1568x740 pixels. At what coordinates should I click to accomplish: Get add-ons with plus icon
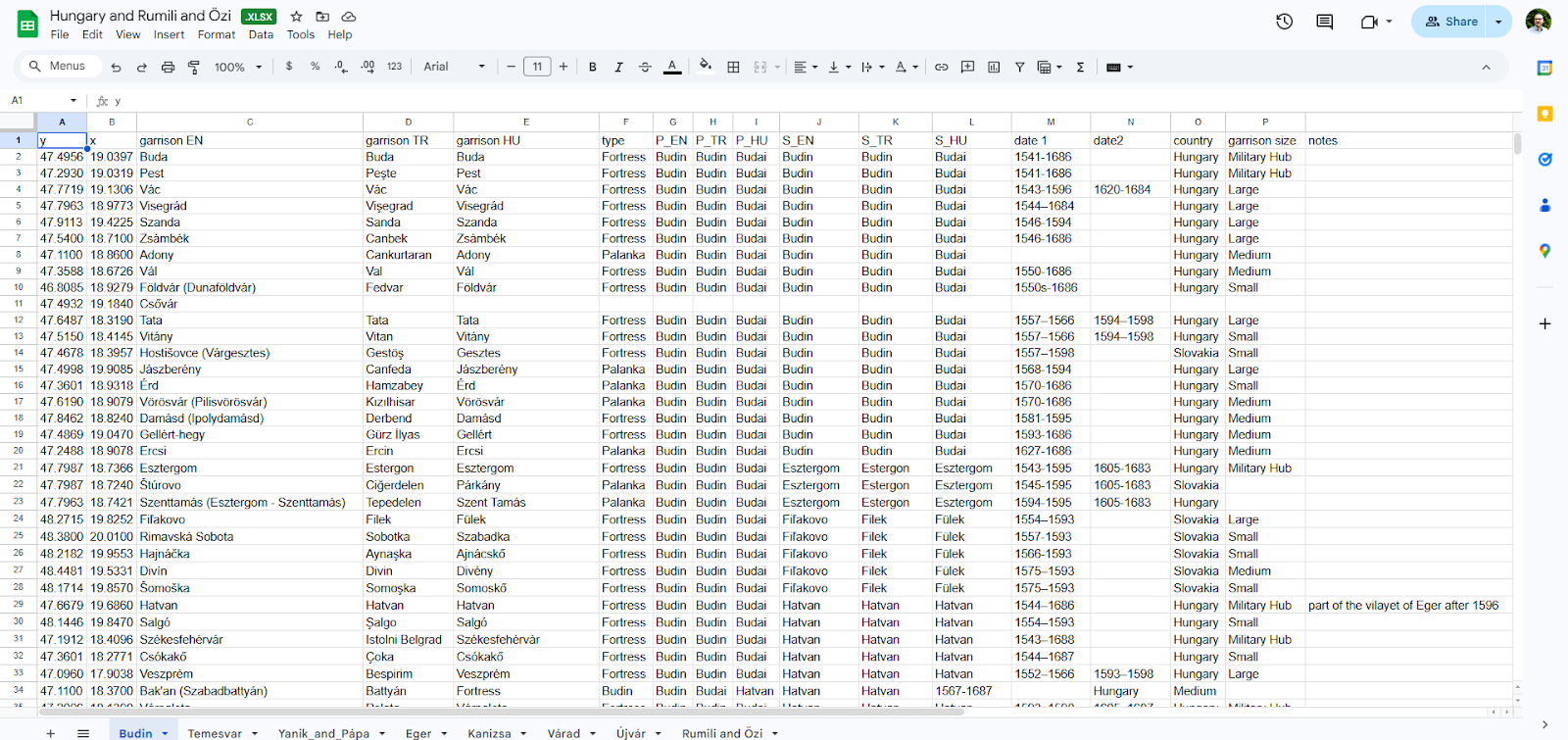point(1544,323)
